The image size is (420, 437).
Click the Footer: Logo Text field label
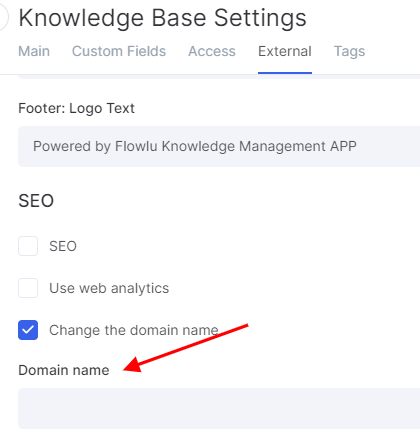click(76, 108)
